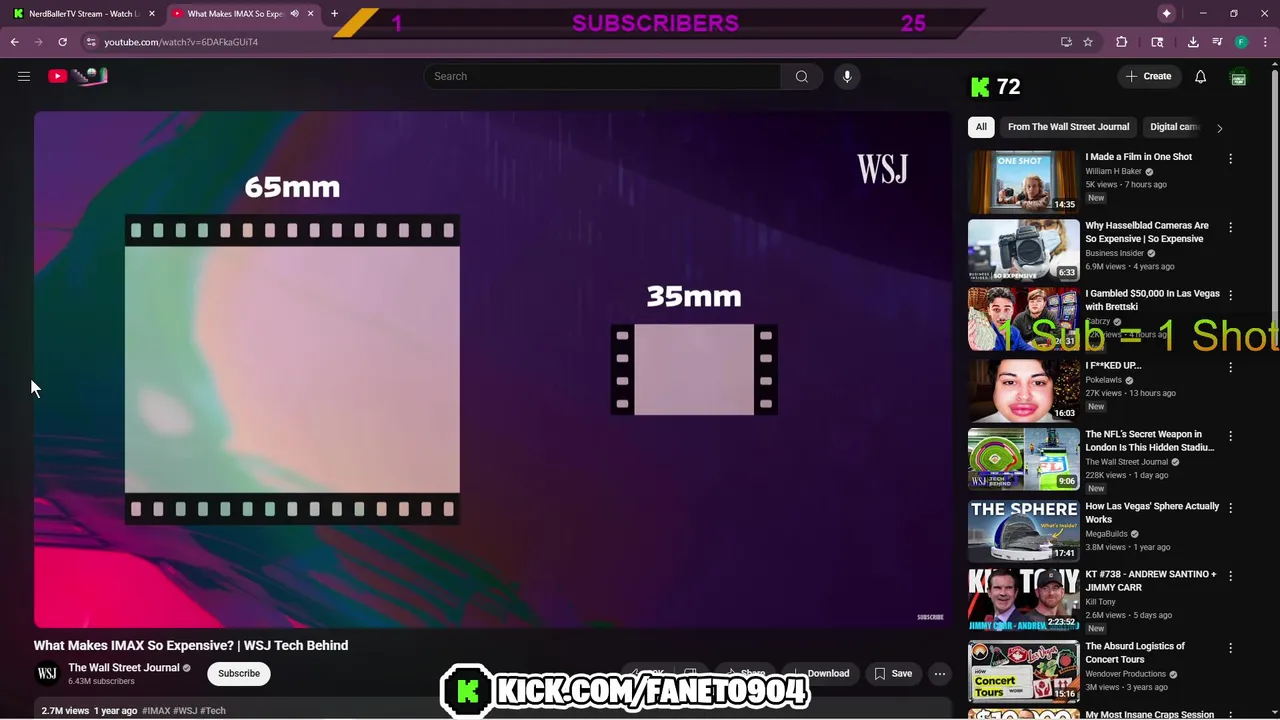Select the All filter chip

pyautogui.click(x=981, y=127)
